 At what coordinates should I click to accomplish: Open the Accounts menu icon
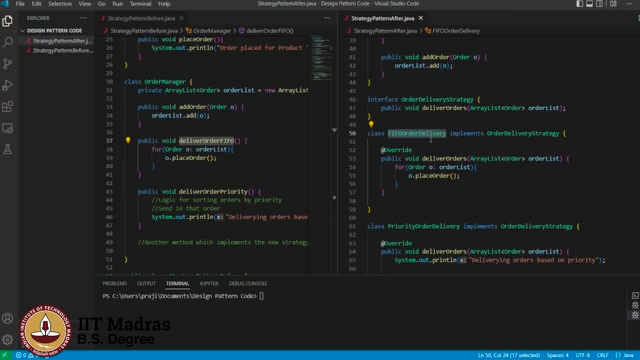7,318
